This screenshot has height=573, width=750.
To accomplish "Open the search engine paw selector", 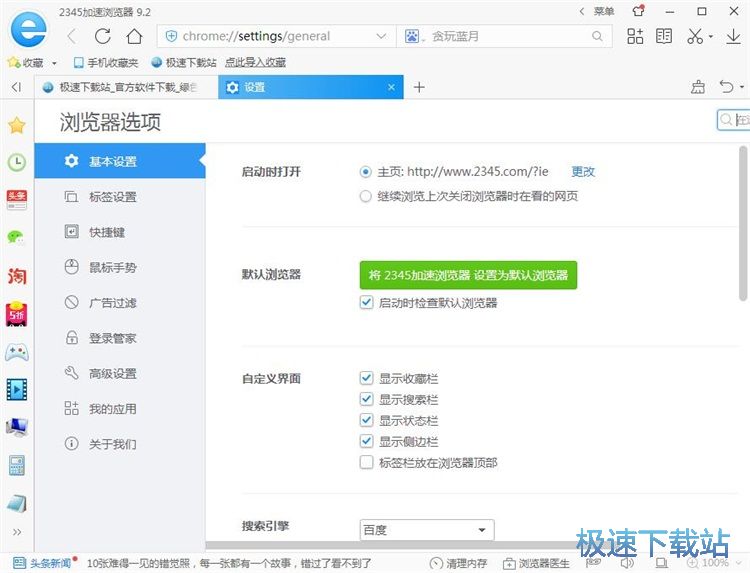I will (414, 36).
